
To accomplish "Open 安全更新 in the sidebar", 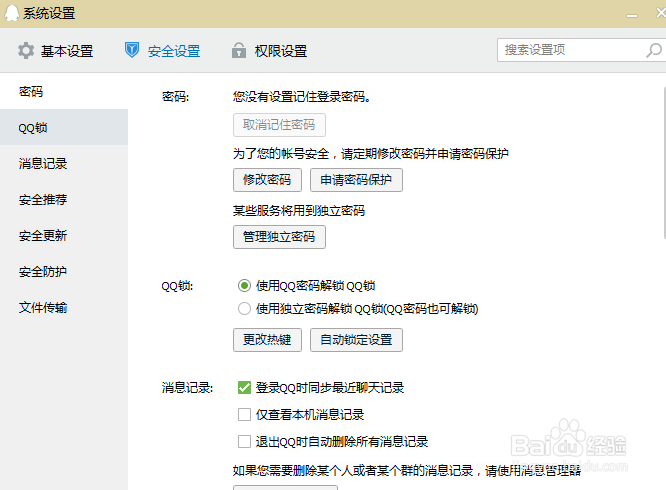I will pos(64,236).
